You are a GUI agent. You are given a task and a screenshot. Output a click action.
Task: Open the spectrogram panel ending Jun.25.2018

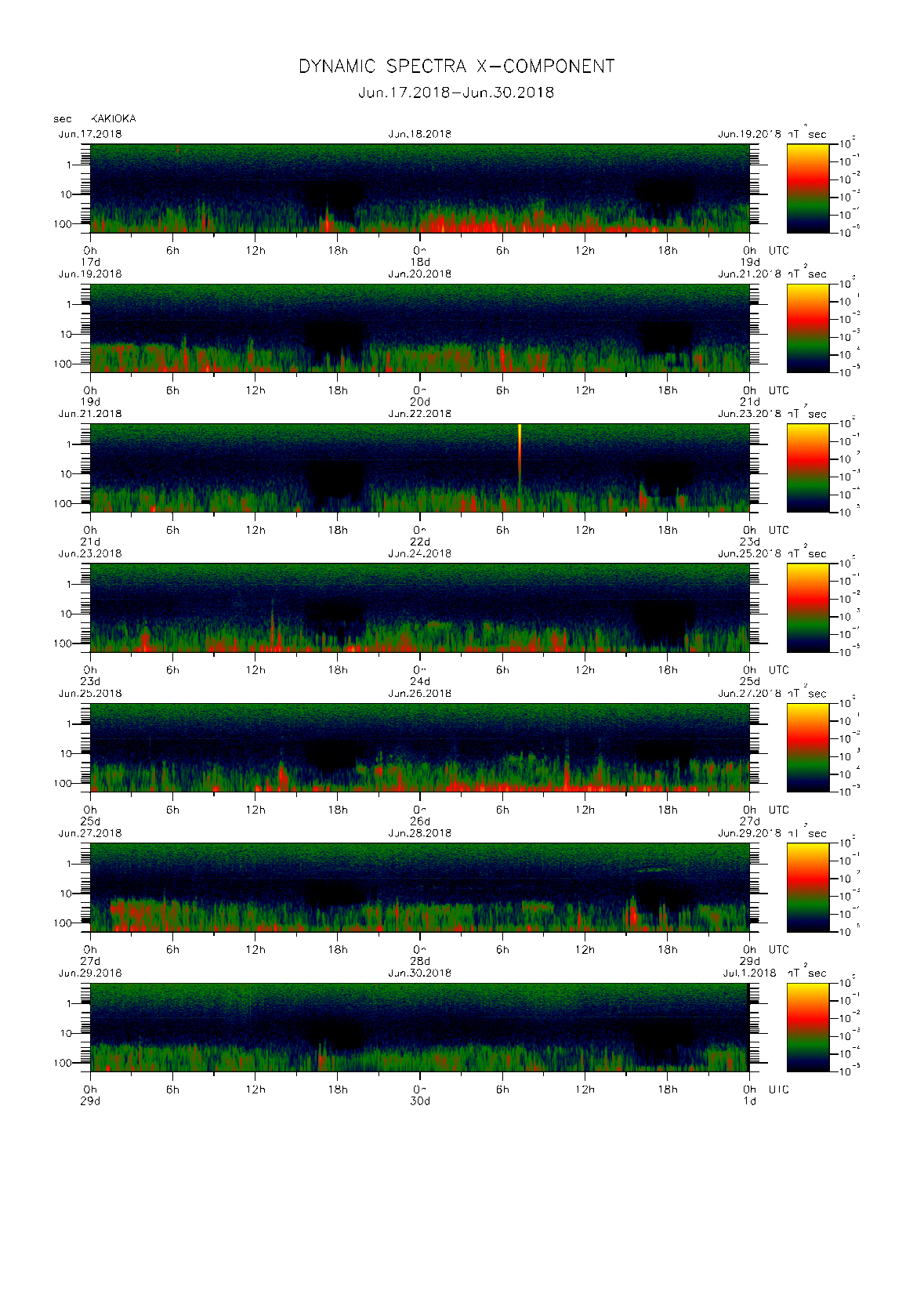420,607
